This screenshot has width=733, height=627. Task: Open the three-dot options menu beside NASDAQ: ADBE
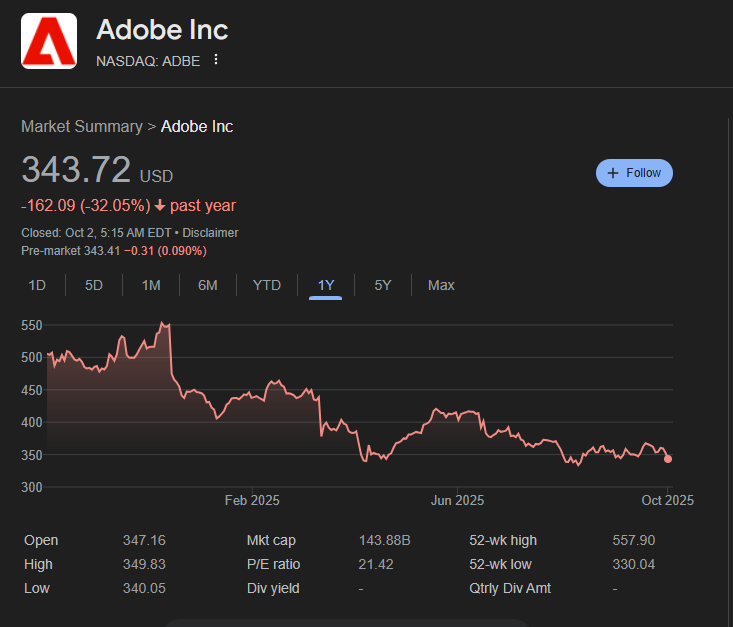[215, 60]
